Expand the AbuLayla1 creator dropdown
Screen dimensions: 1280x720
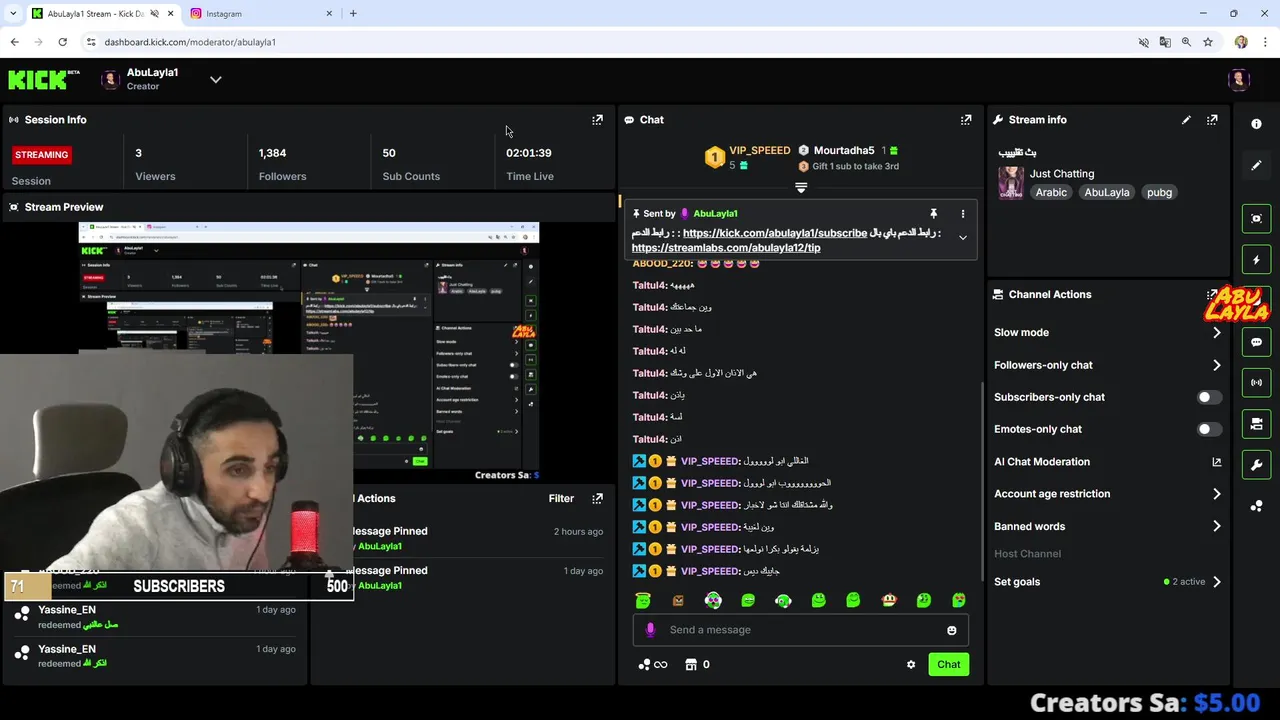click(x=215, y=80)
